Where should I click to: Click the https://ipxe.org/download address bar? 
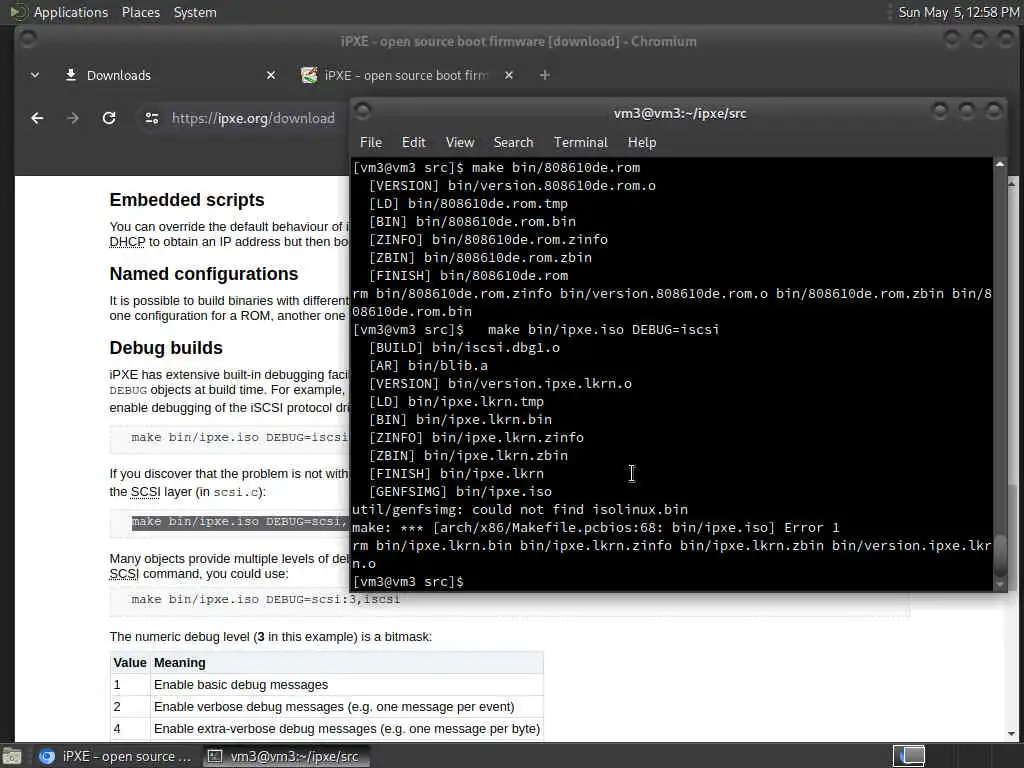253,118
